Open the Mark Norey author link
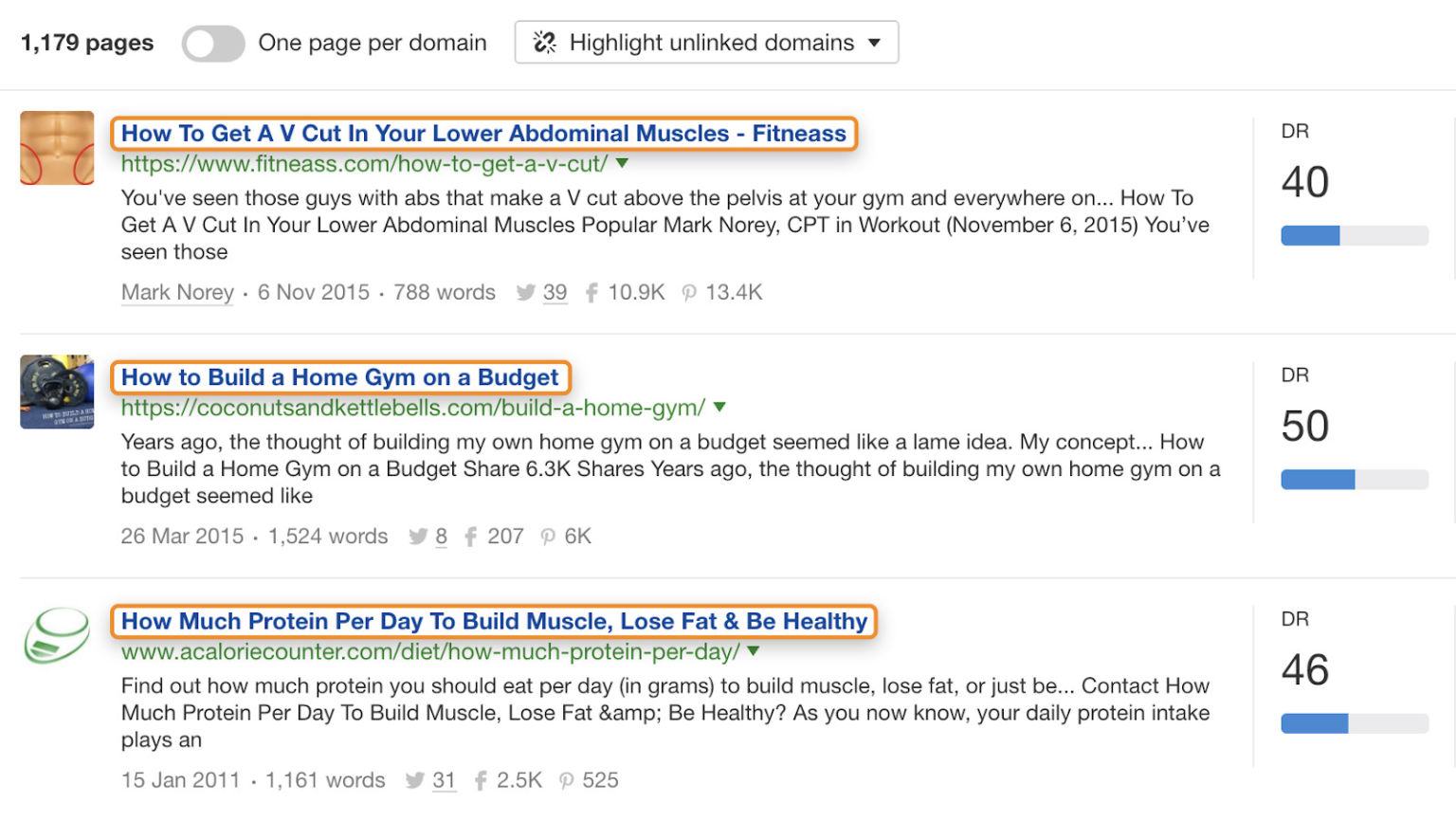This screenshot has height=821, width=1456. click(176, 292)
